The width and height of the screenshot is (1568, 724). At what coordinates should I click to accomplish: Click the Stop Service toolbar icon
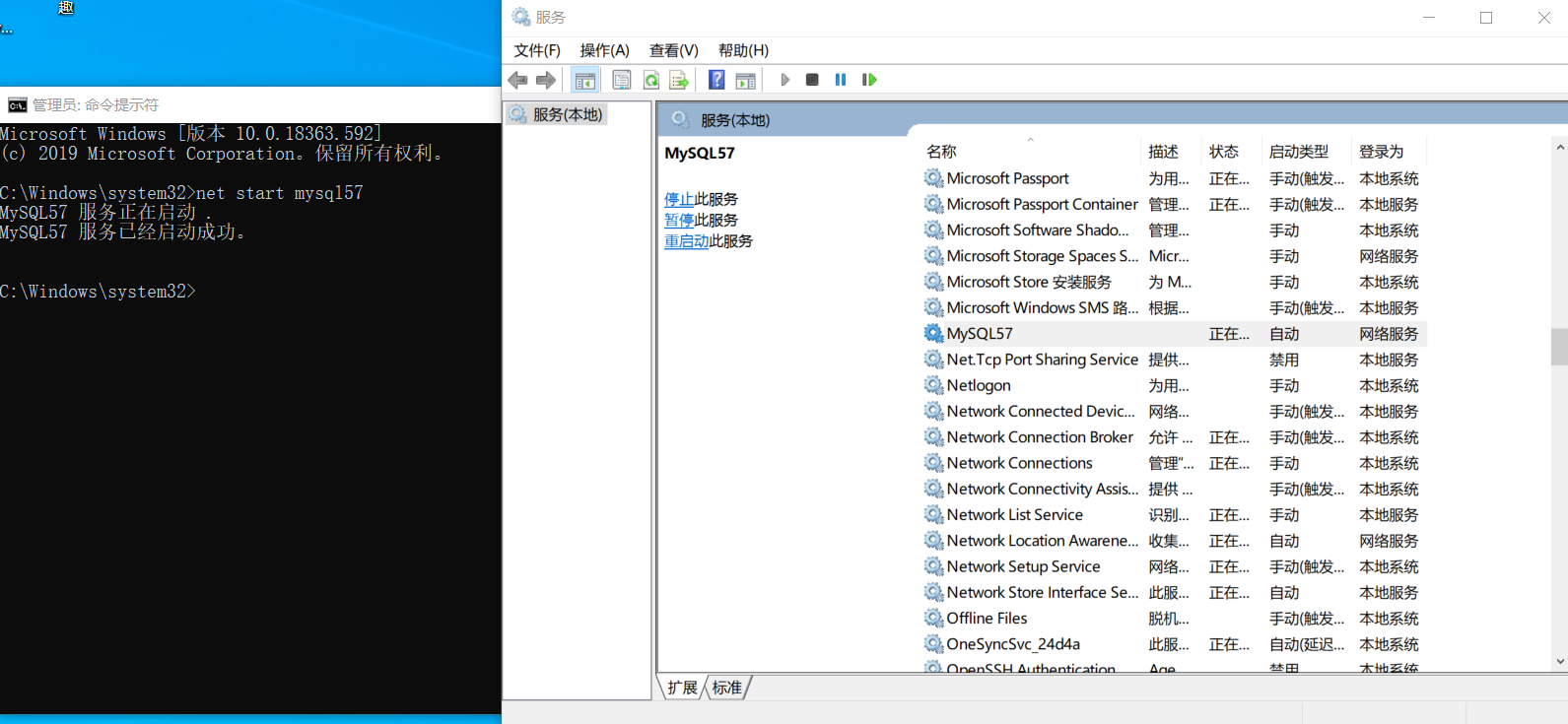(812, 80)
